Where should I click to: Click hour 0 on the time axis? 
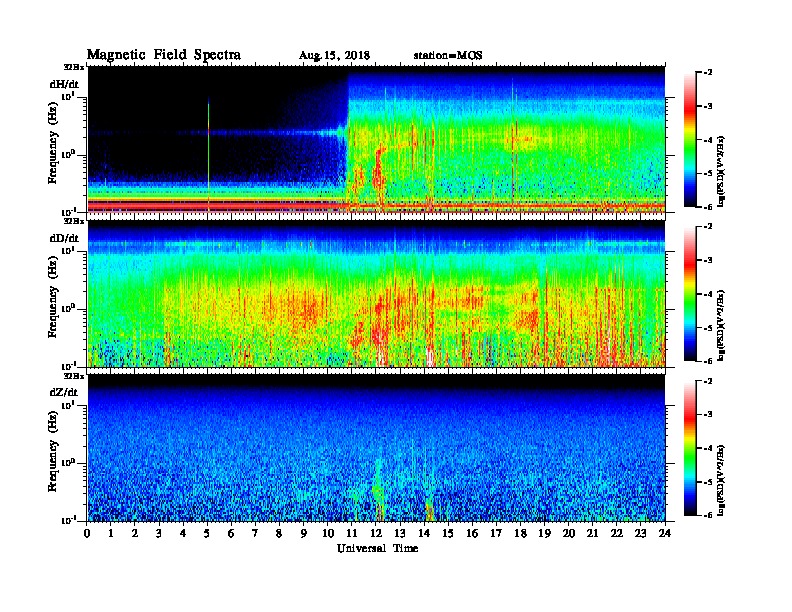tap(87, 534)
